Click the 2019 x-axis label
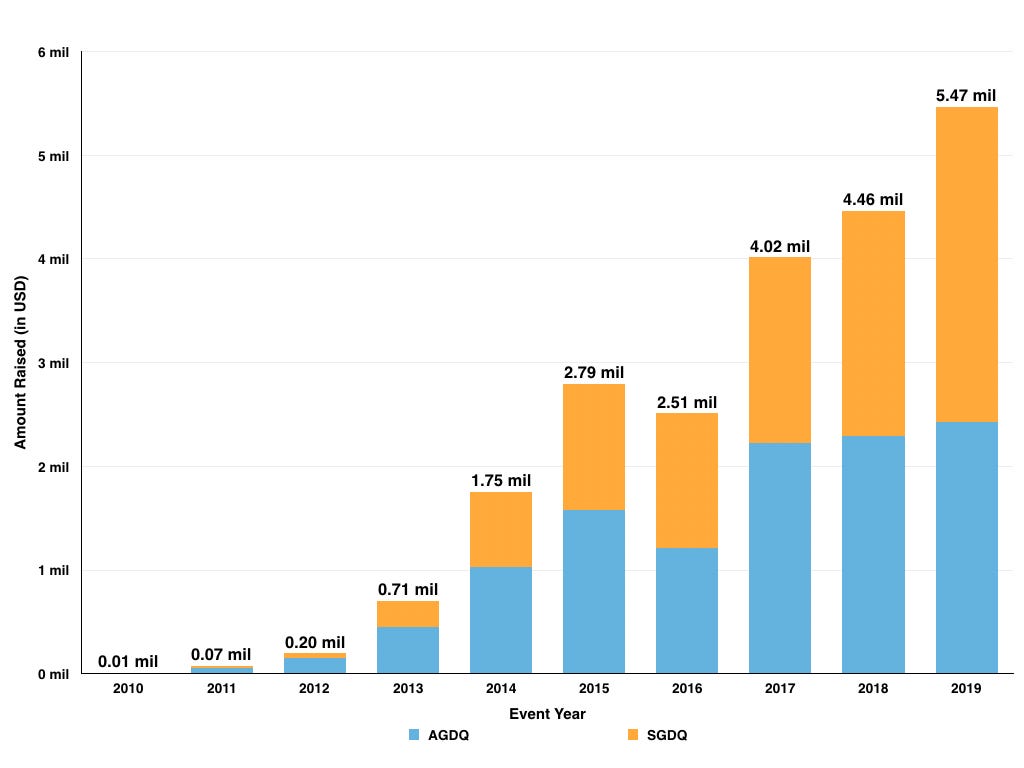The image size is (1024, 768). pyautogui.click(x=966, y=688)
